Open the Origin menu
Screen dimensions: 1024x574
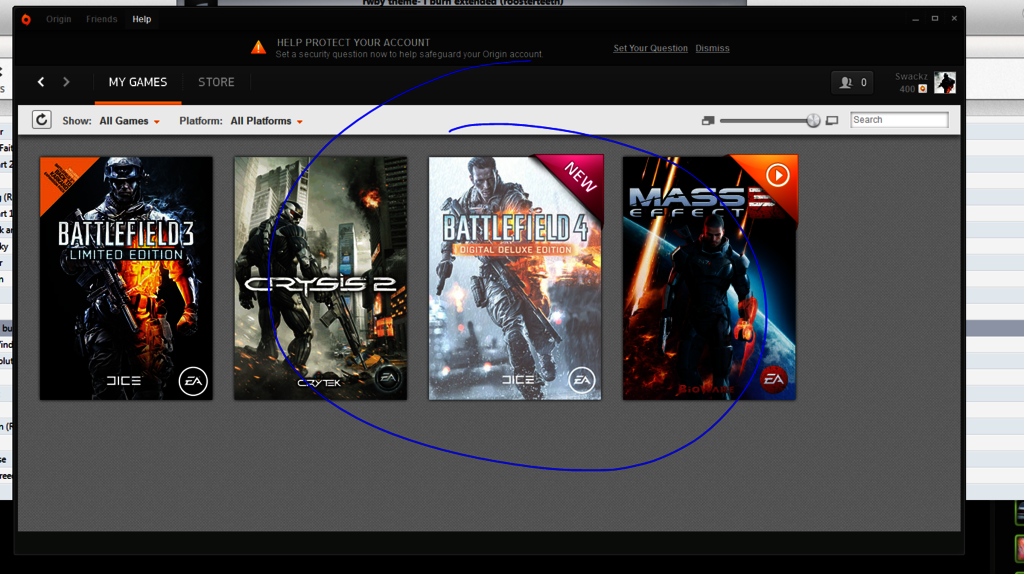coord(58,19)
